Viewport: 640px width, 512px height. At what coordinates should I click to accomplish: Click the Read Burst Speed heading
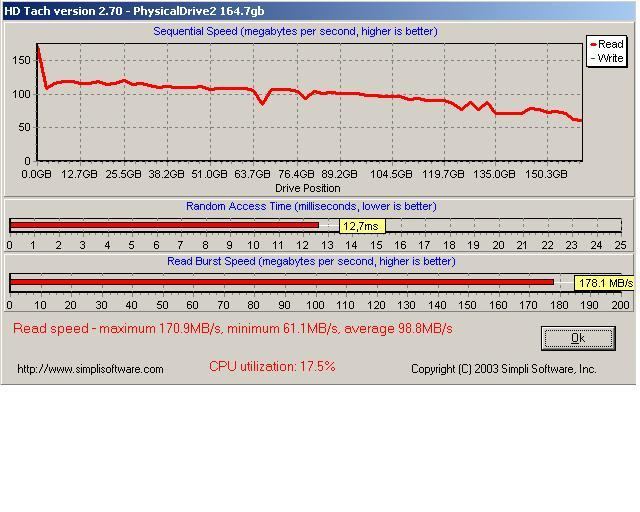[311, 261]
